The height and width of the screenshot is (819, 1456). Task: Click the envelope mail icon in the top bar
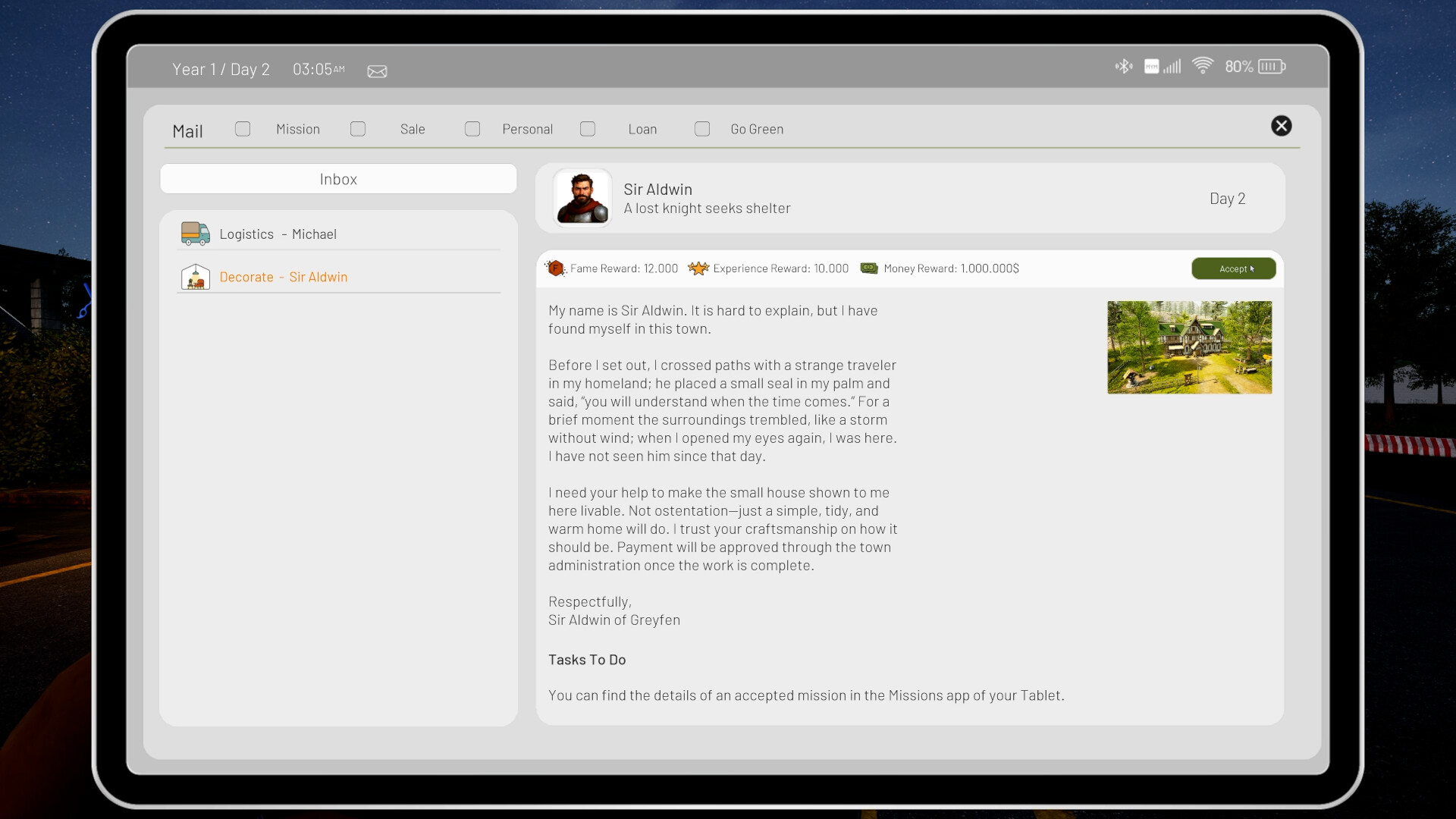click(x=377, y=71)
